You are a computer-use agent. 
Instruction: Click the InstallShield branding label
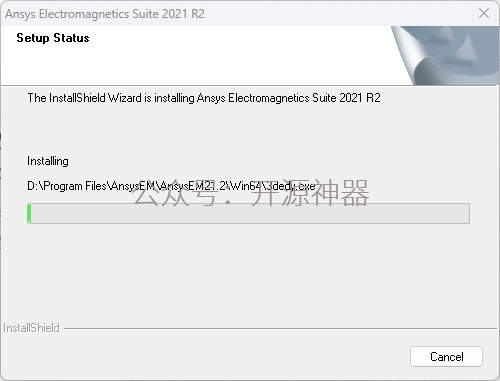31,328
